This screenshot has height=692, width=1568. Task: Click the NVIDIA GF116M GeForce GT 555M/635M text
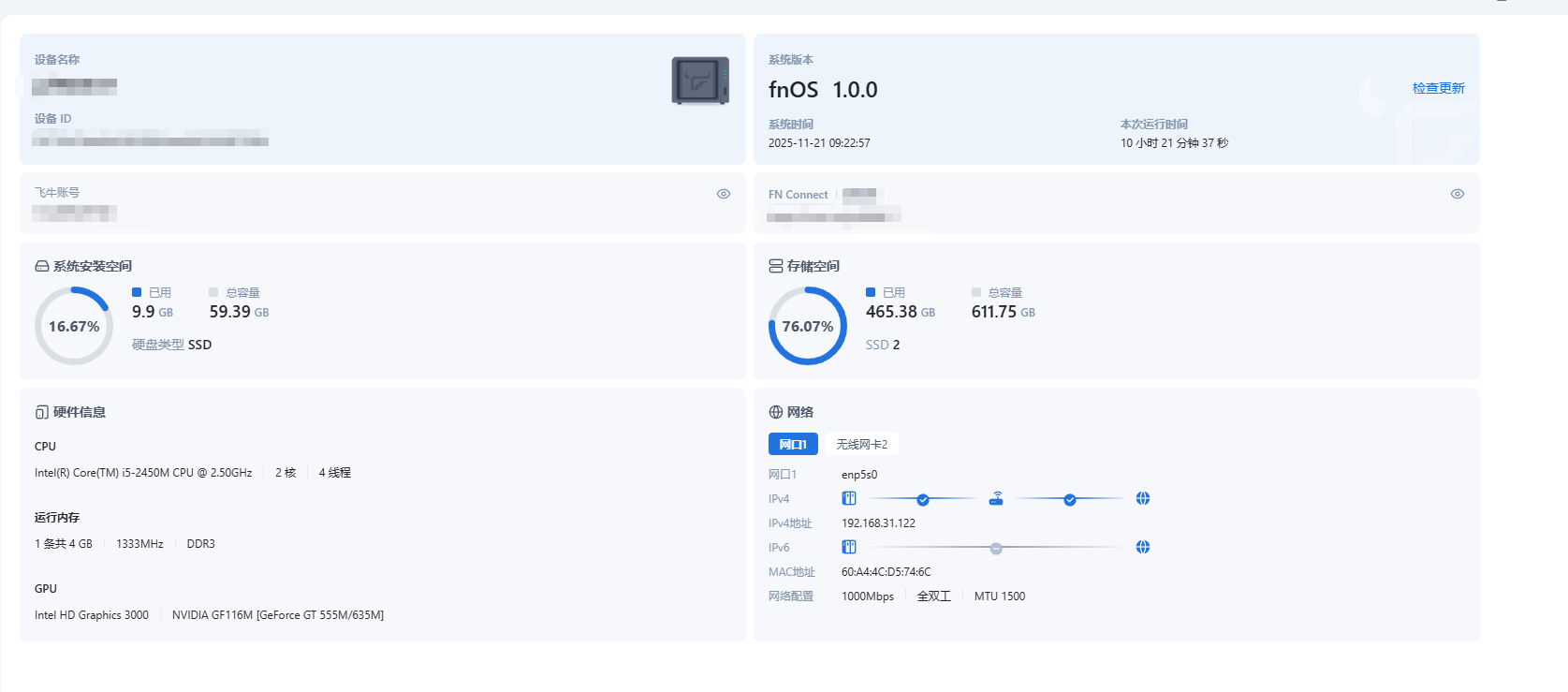[x=278, y=615]
